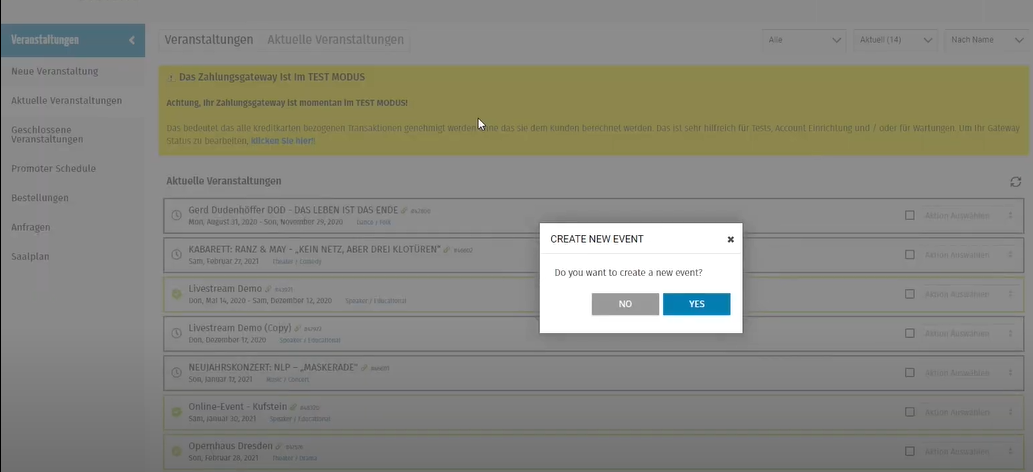Collapse the Veranstaltungen sidebar with the arrow
The height and width of the screenshot is (472, 1033).
[131, 40]
